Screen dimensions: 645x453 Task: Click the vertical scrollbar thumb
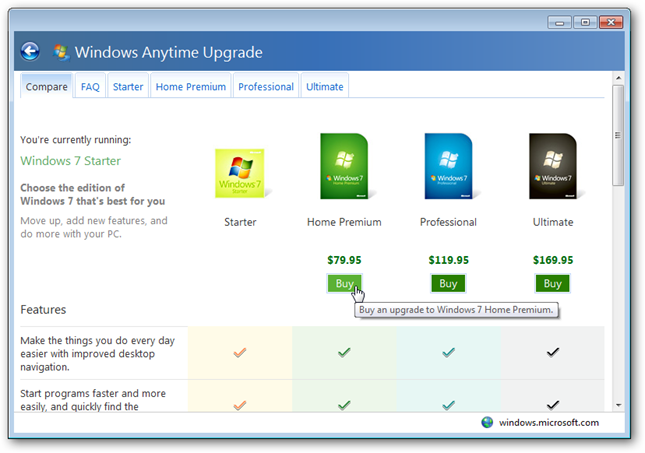coord(618,135)
